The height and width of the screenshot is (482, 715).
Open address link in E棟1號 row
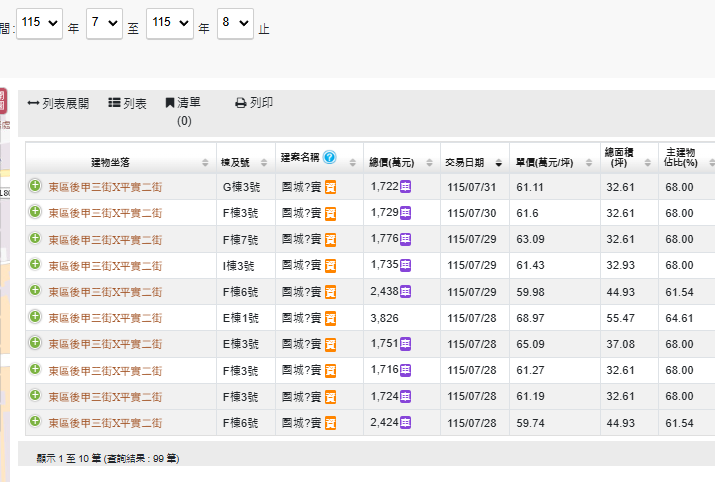(105, 318)
